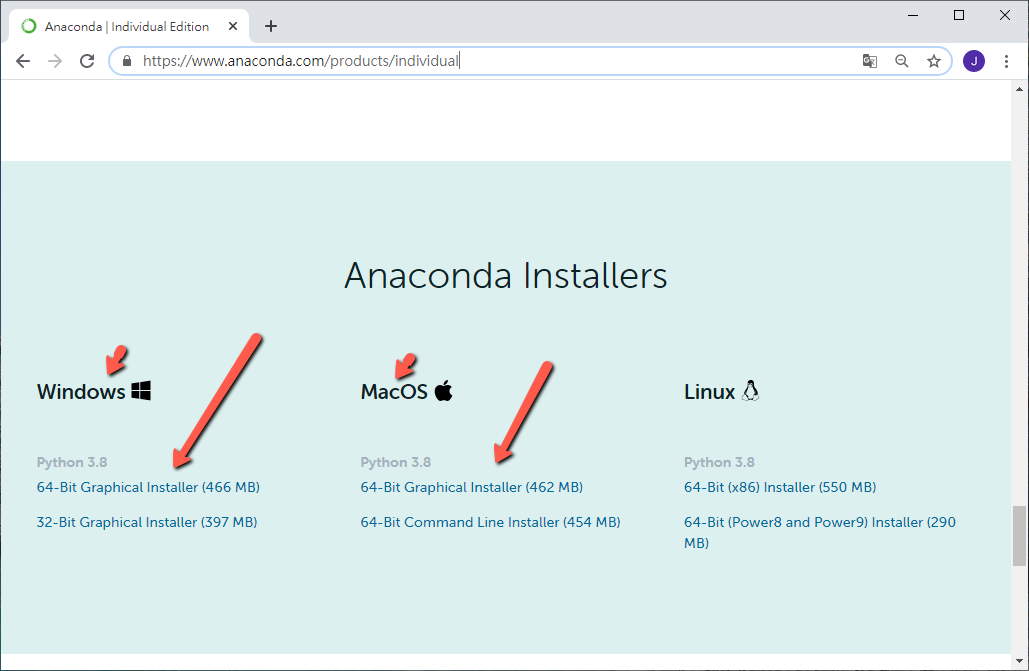Click the Apple logo icon
The image size is (1029, 671).
point(444,391)
